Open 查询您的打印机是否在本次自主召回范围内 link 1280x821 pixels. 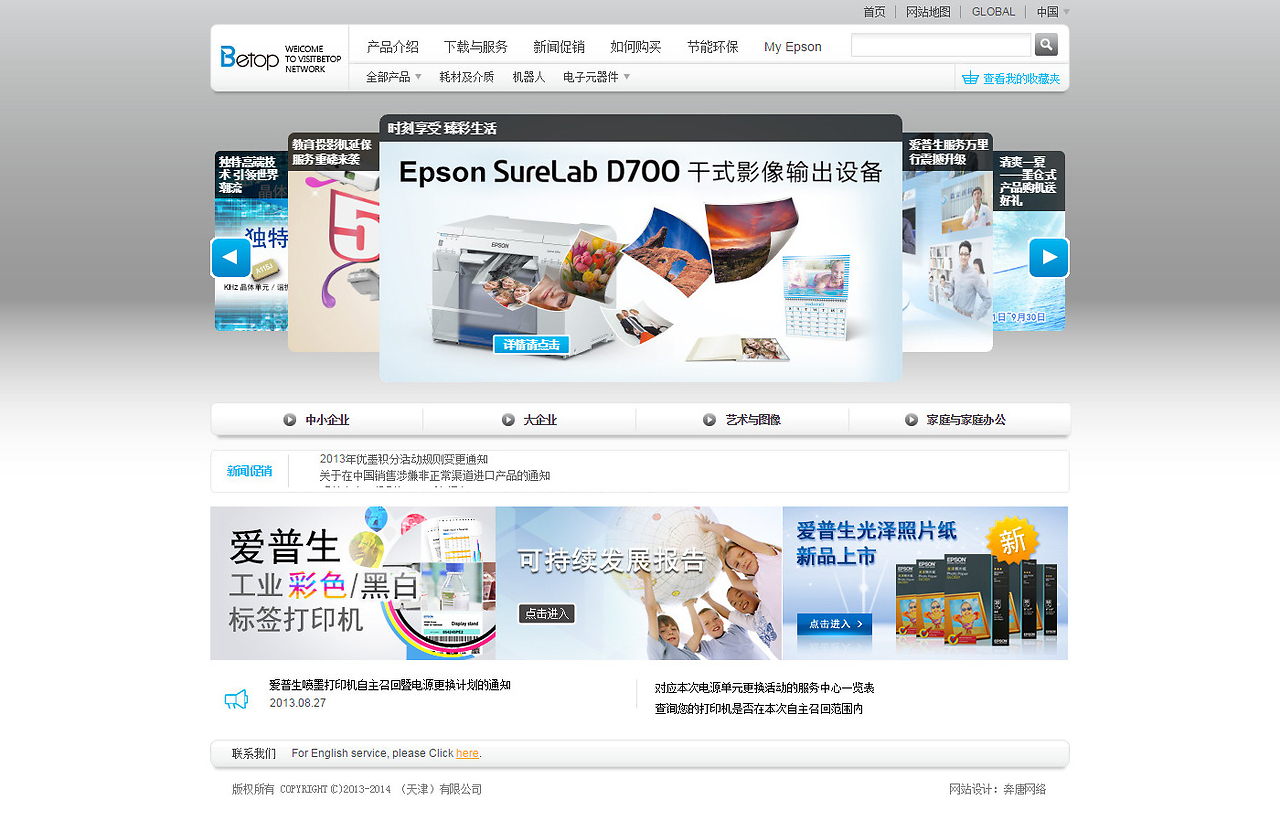[x=759, y=709]
